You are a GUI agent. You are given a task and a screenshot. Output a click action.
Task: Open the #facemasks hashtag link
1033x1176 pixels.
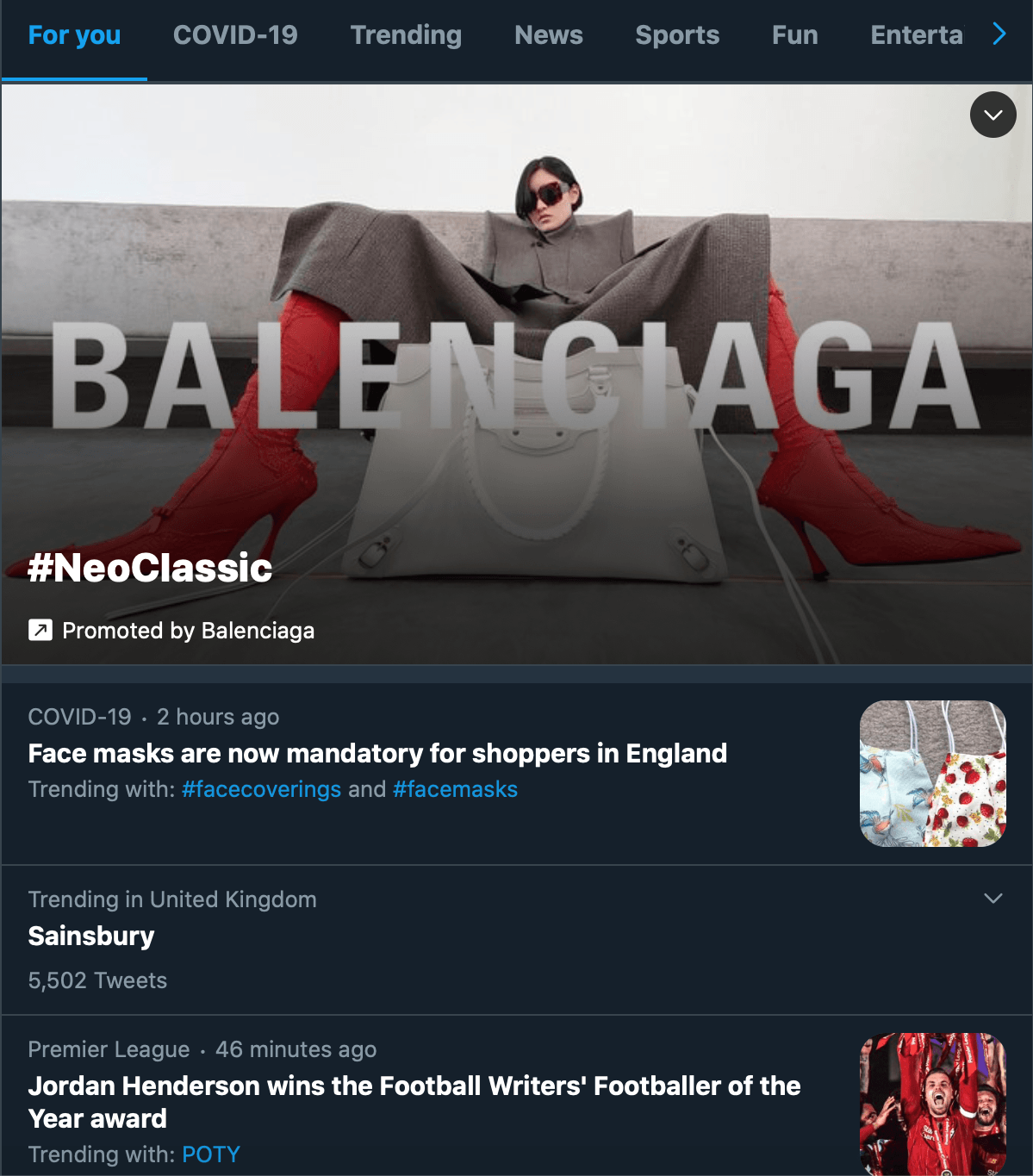point(455,789)
